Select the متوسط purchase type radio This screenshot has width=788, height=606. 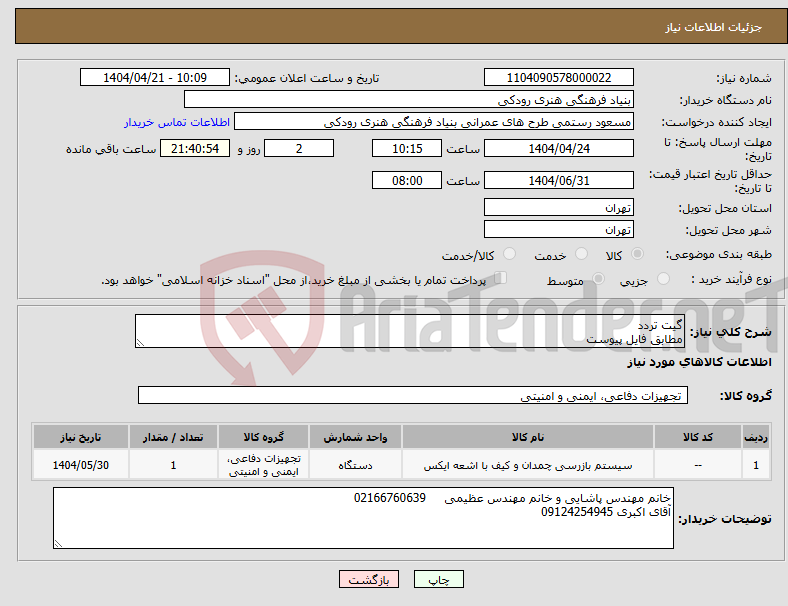coord(598,278)
